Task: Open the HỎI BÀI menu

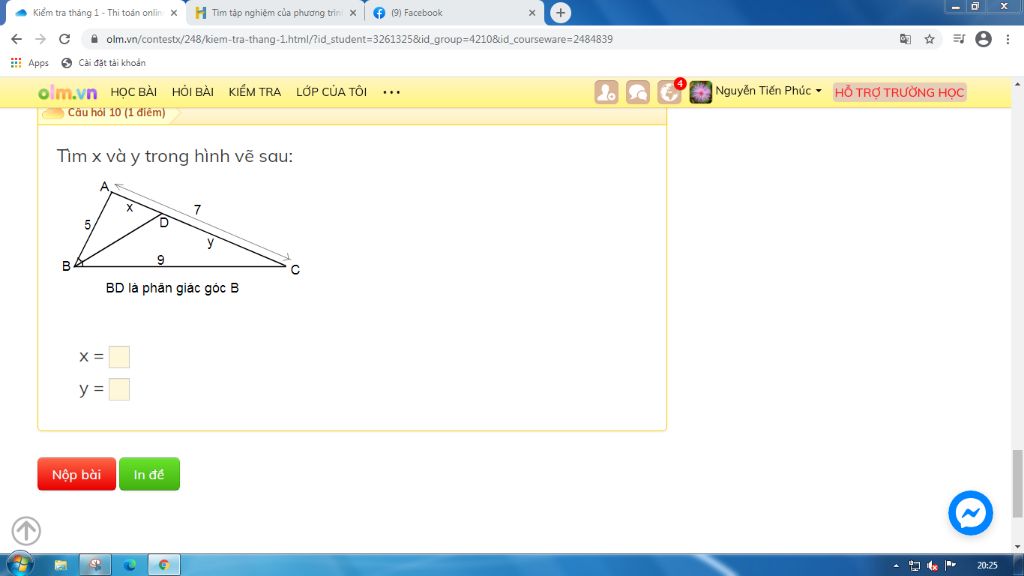Action: pyautogui.click(x=193, y=92)
